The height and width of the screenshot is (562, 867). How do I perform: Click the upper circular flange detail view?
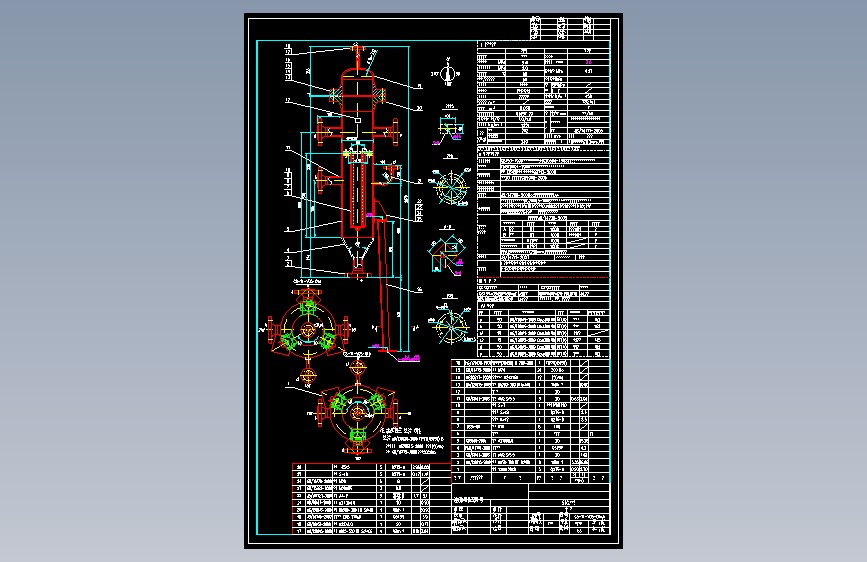pyautogui.click(x=451, y=187)
